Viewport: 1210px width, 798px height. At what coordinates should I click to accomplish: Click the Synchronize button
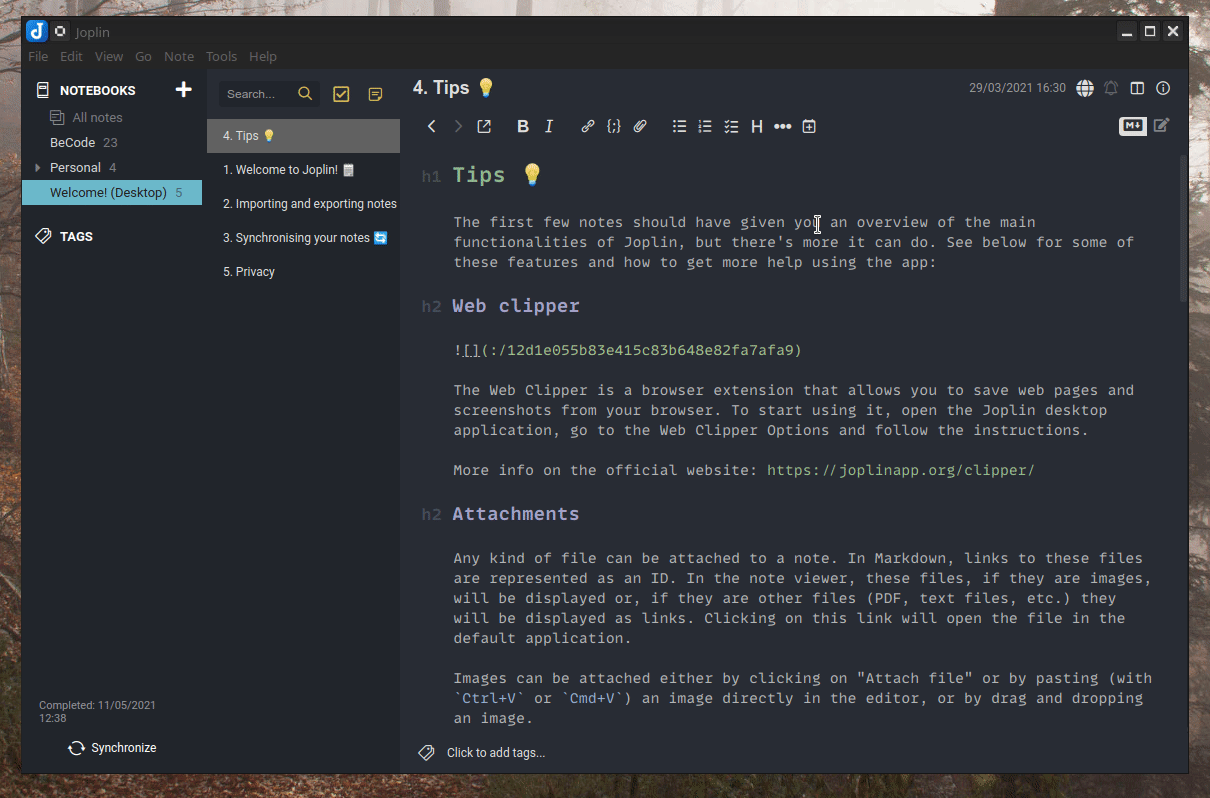(x=112, y=748)
